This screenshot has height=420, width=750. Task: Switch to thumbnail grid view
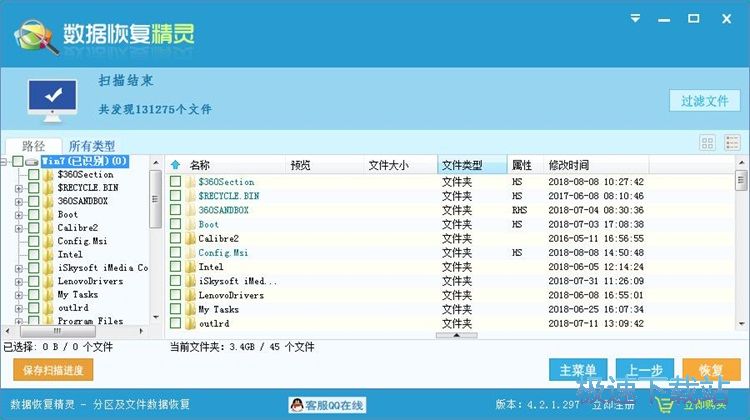point(707,144)
